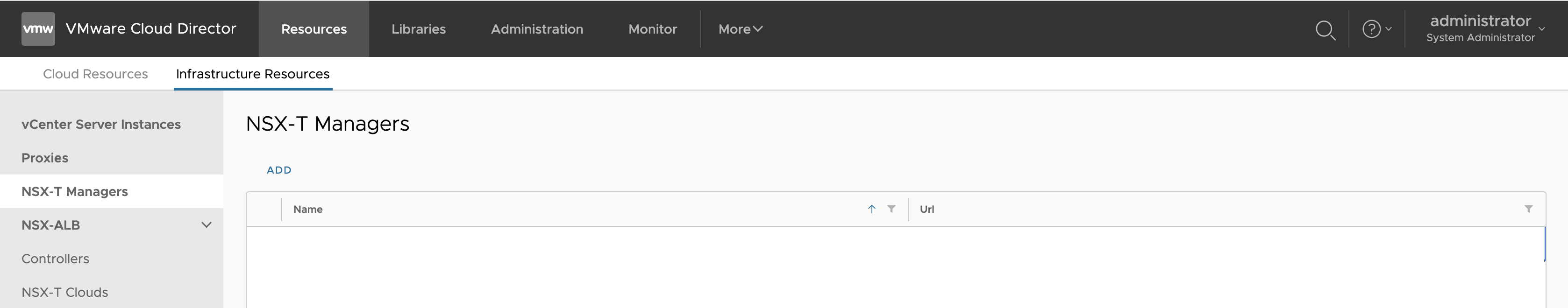The width and height of the screenshot is (1568, 308).
Task: Go to Proxies in the sidebar
Action: [44, 158]
